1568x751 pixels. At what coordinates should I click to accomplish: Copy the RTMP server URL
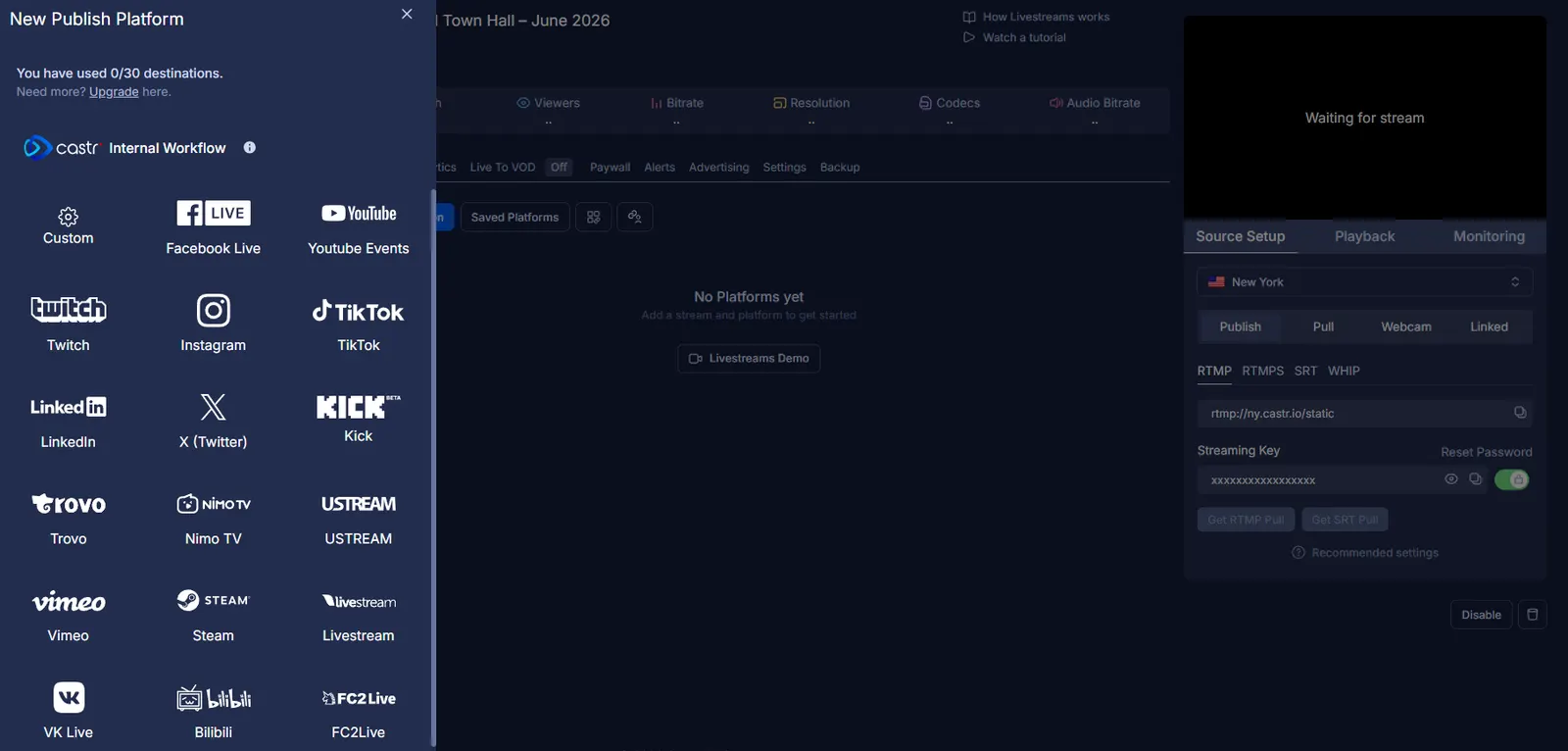1520,413
